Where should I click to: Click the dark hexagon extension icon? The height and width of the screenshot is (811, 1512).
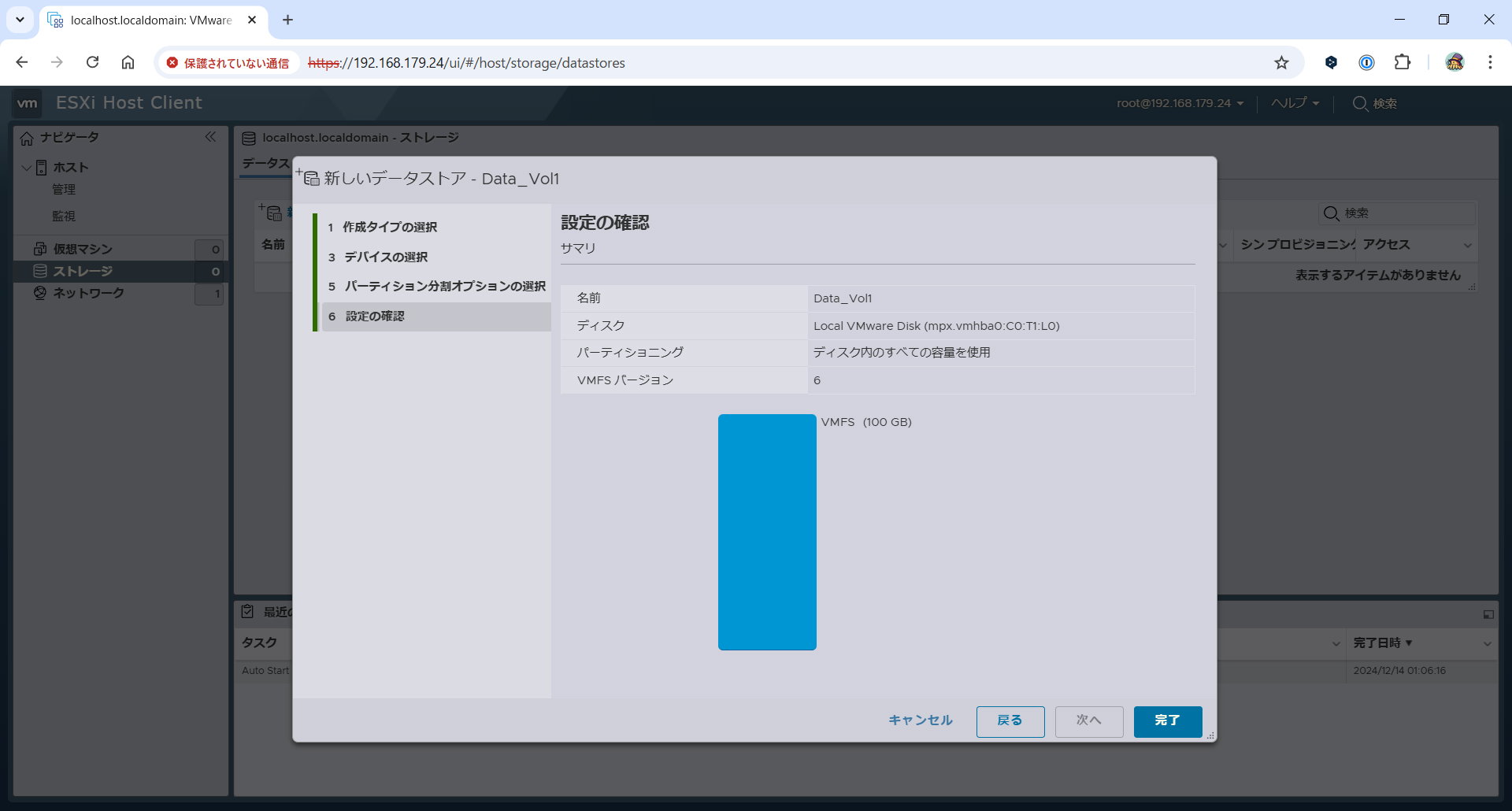[1331, 62]
